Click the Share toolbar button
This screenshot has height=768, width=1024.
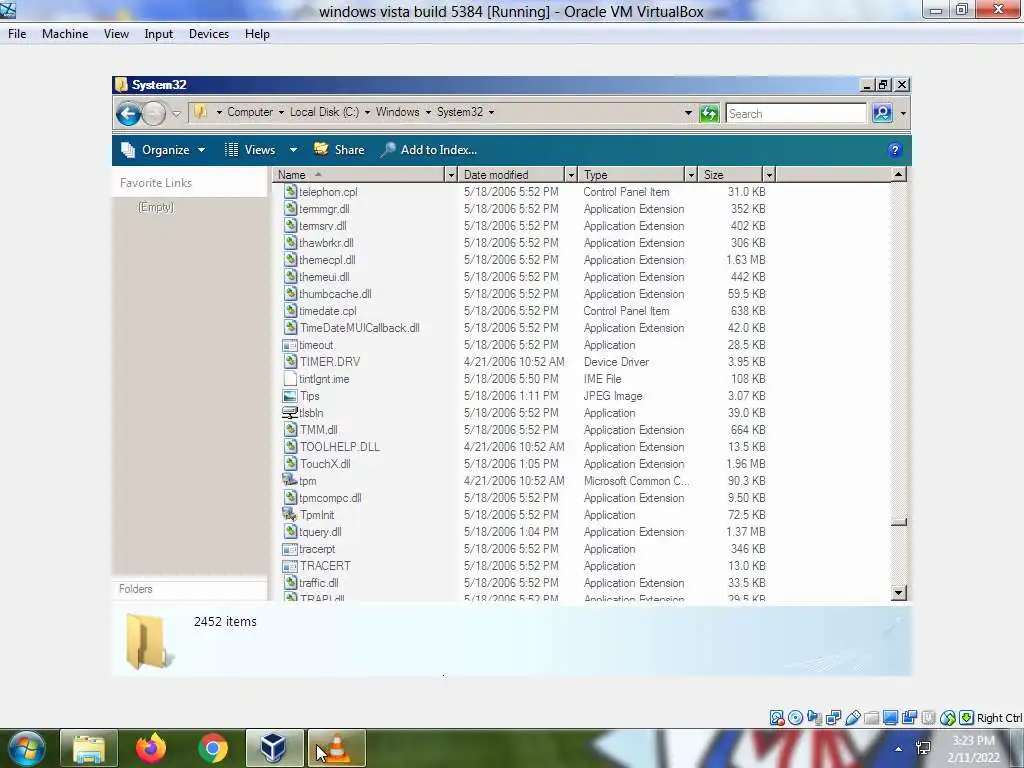click(339, 150)
